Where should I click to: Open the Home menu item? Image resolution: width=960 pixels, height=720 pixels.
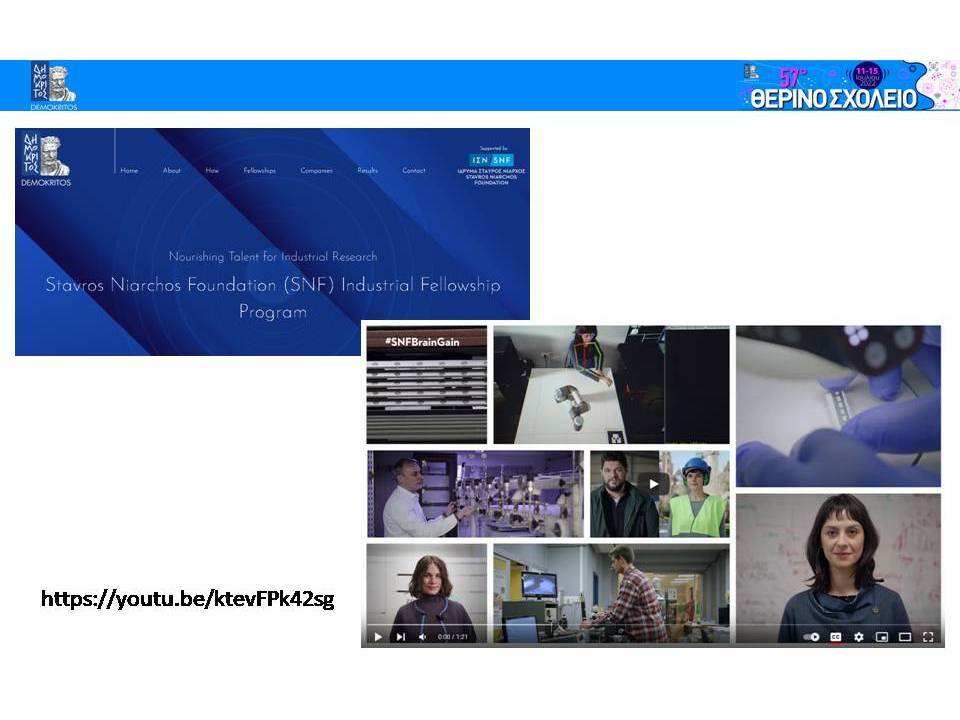tap(129, 171)
